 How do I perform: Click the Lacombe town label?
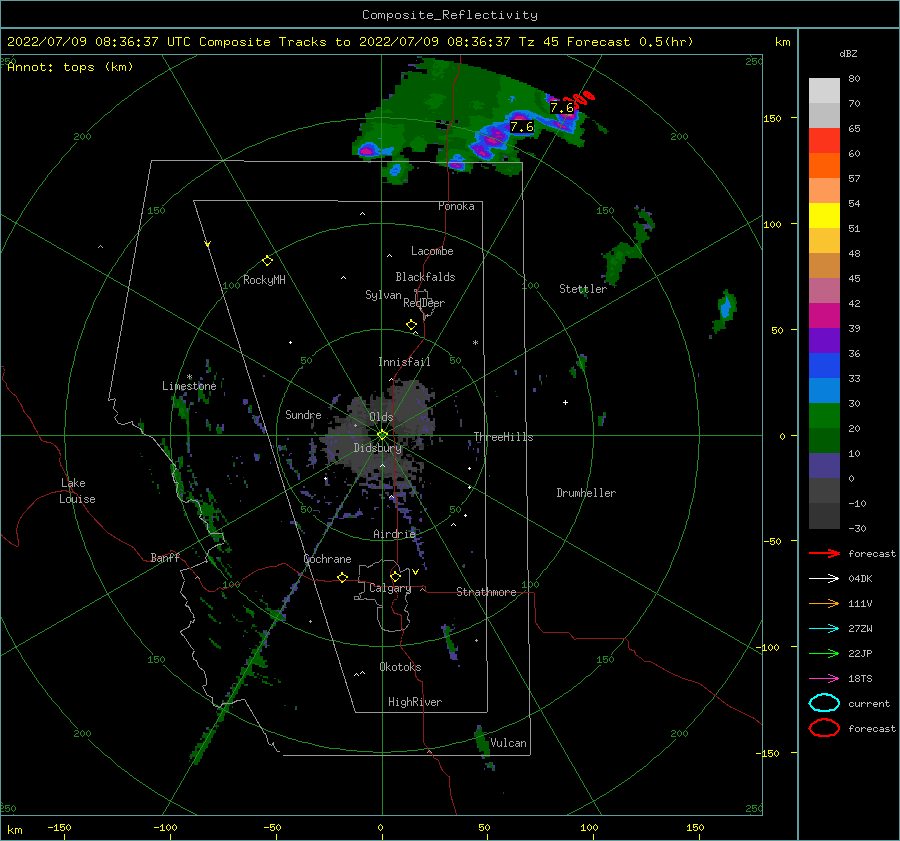[x=432, y=251]
